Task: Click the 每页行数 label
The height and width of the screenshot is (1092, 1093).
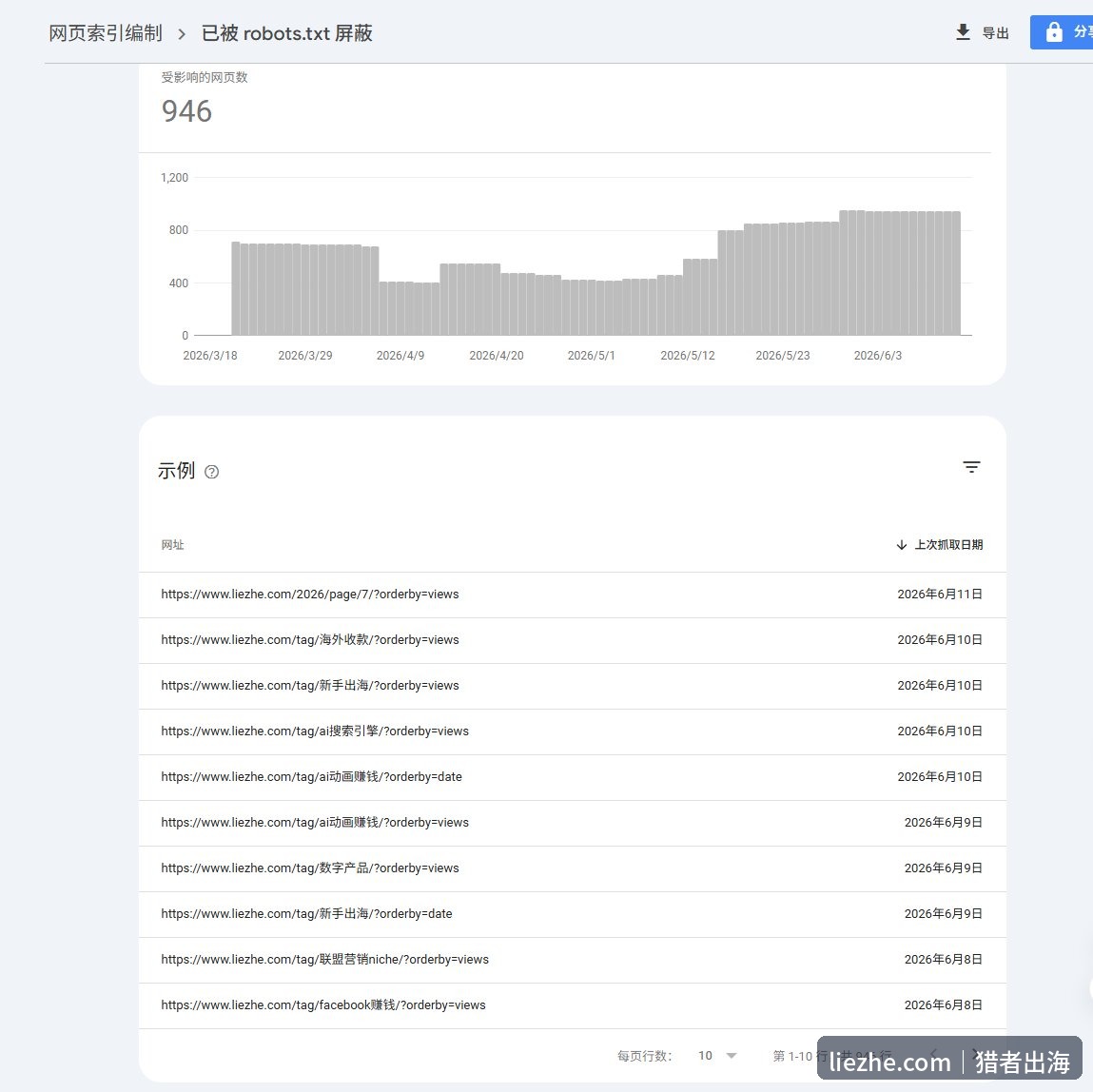Action: click(x=644, y=1056)
